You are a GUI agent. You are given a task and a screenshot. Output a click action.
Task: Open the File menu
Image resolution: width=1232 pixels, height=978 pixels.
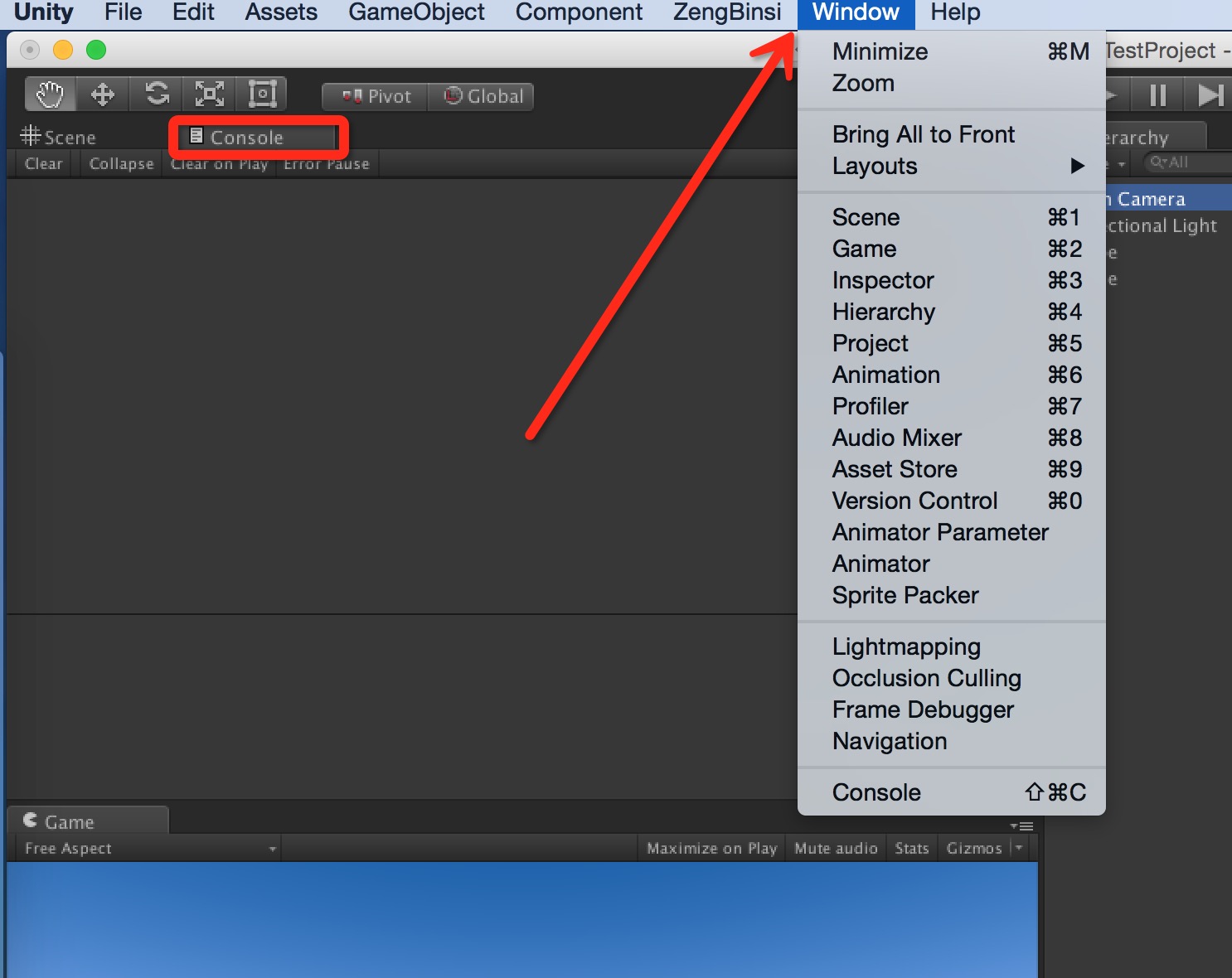[x=123, y=12]
